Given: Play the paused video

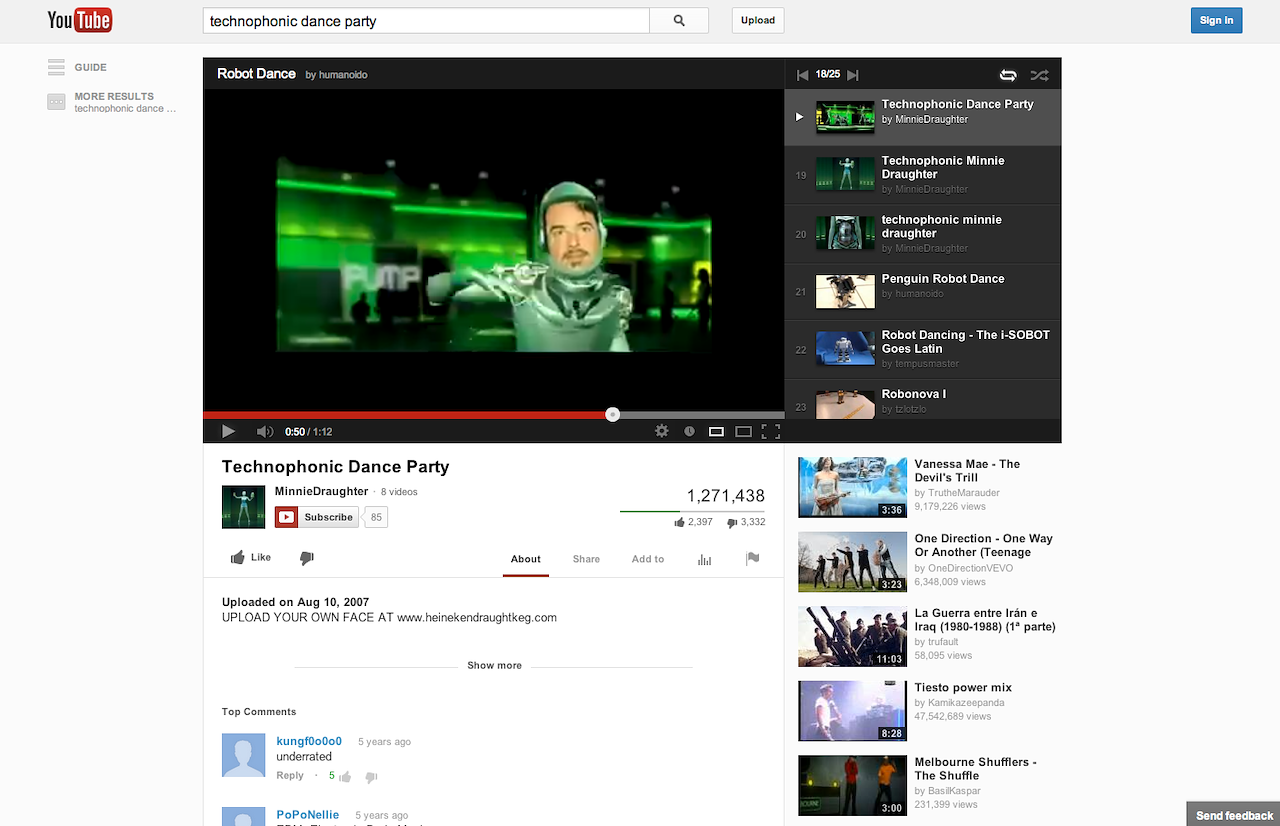Looking at the screenshot, I should pyautogui.click(x=228, y=431).
